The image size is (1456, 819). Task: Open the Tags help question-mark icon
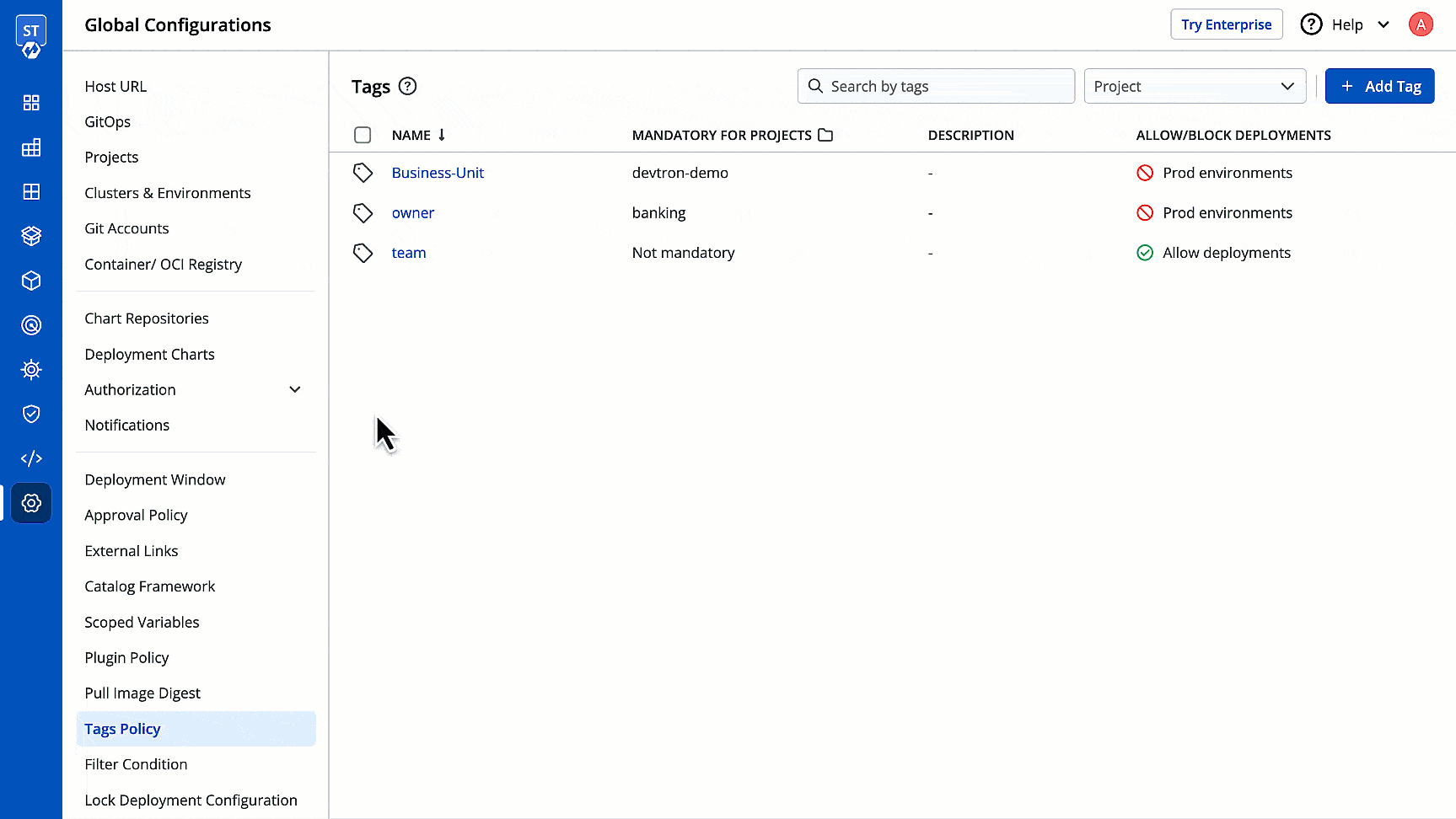click(408, 86)
